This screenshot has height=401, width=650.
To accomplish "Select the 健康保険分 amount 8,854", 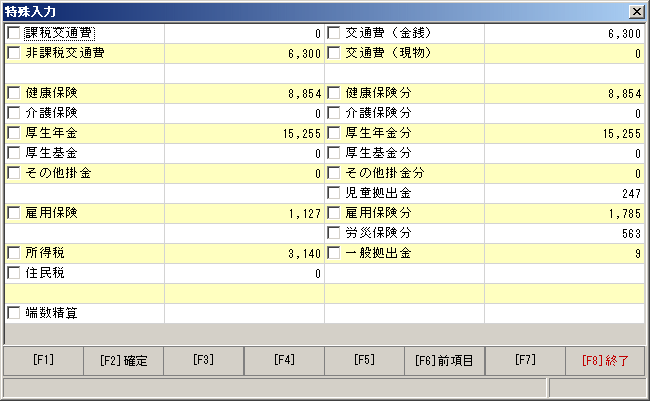I will point(564,93).
